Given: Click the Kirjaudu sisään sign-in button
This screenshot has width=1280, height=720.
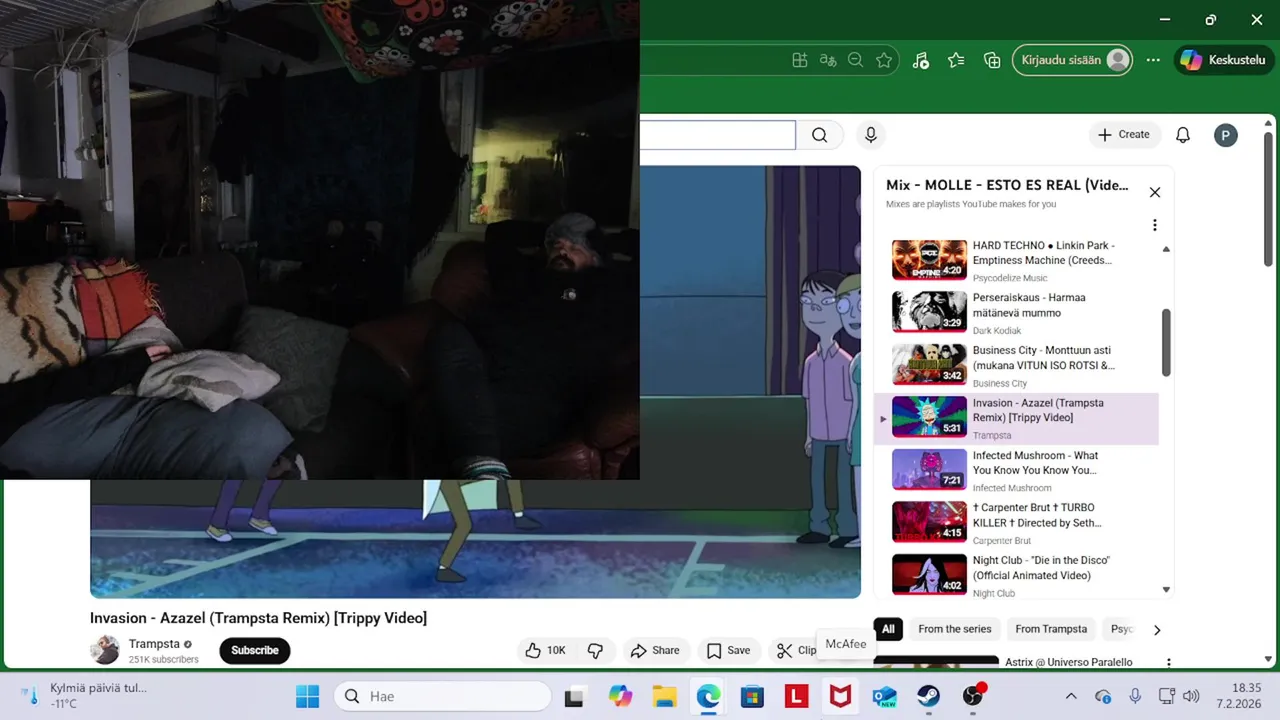Looking at the screenshot, I should (1073, 60).
